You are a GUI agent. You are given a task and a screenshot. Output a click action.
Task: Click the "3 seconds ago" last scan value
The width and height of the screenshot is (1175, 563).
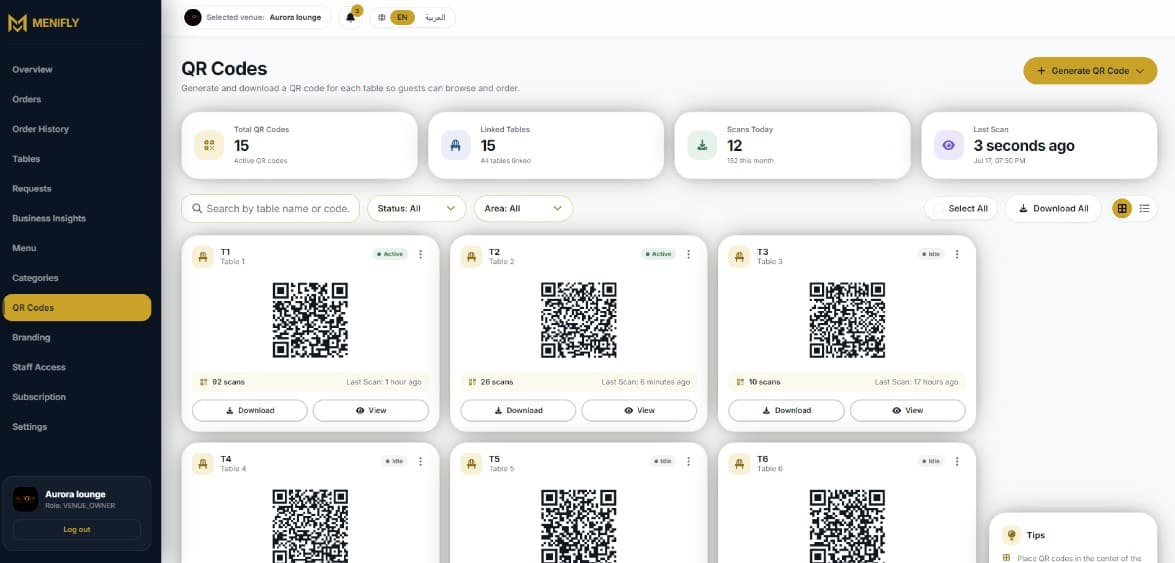tap(1024, 145)
